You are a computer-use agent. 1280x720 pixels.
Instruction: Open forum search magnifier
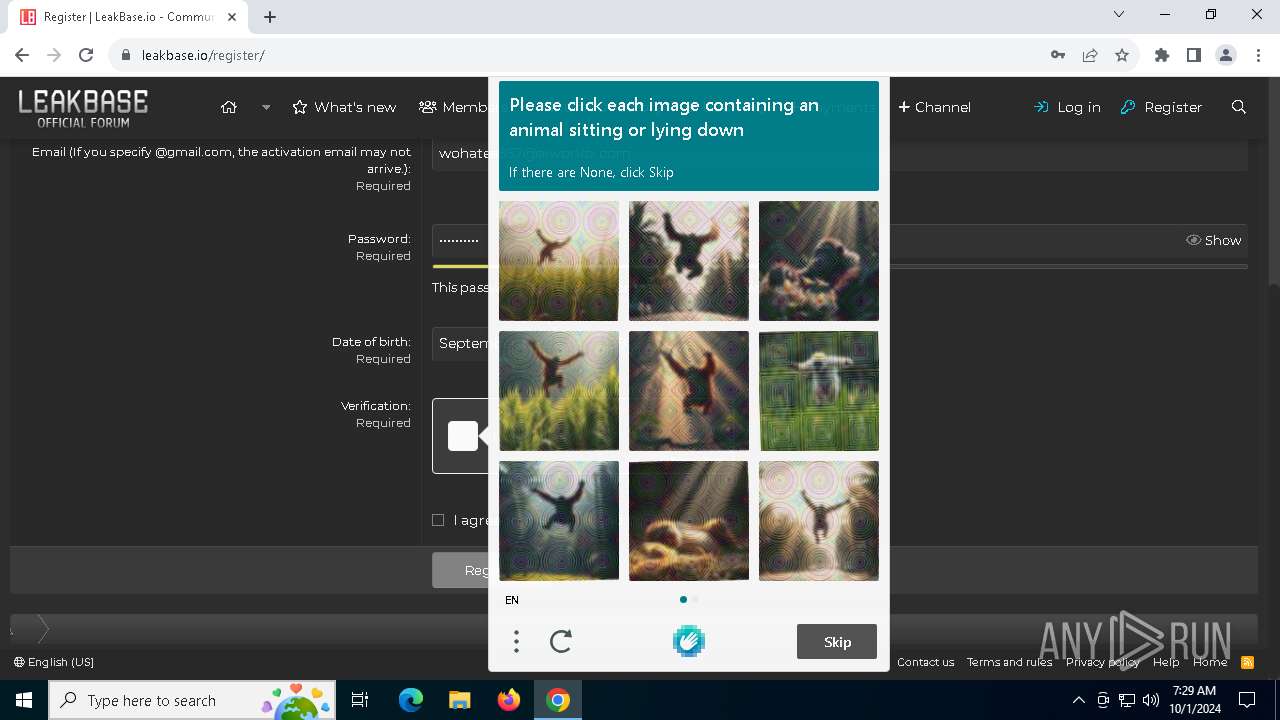[x=1239, y=107]
